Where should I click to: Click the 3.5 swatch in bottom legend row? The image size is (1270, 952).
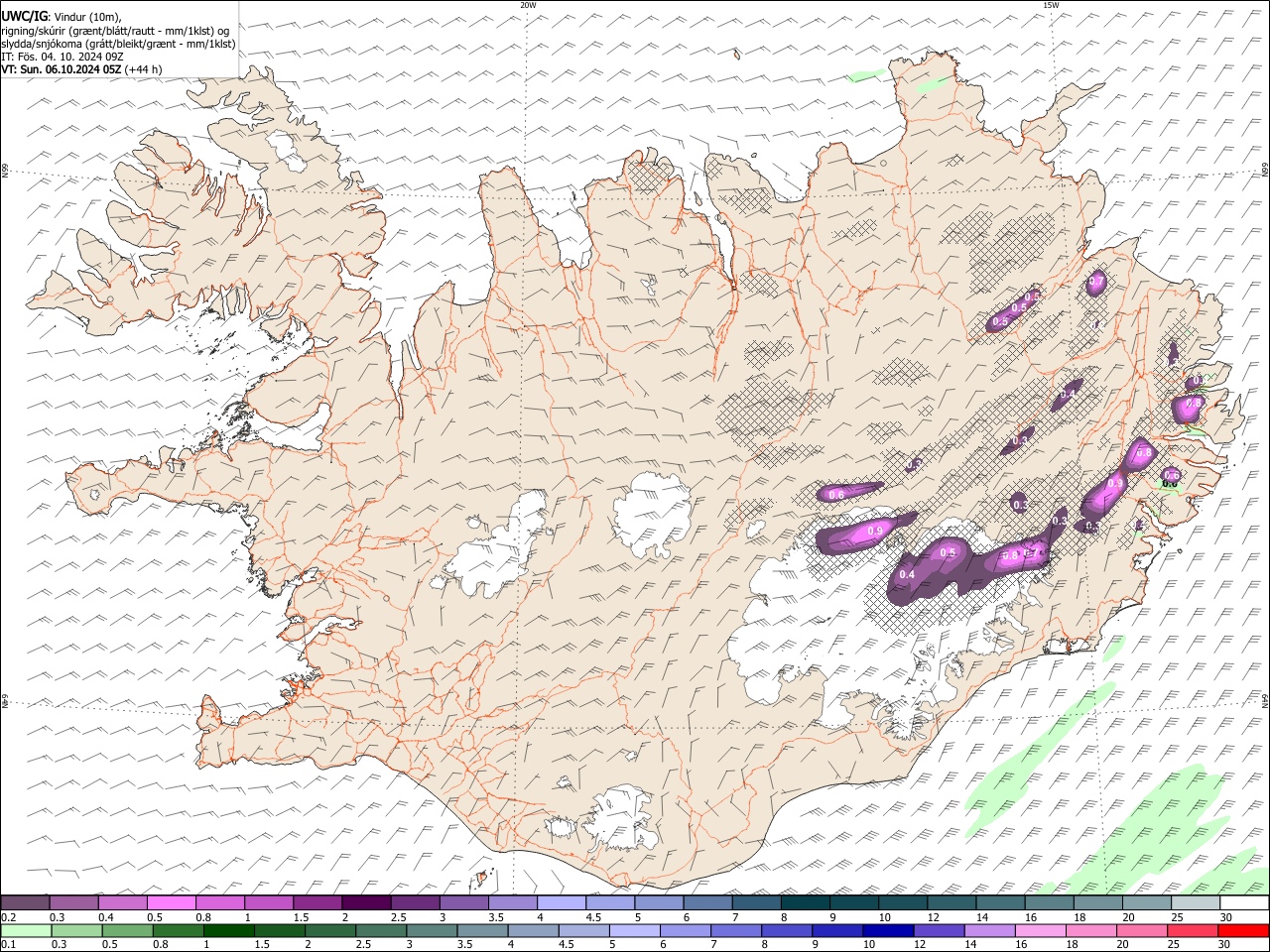[482, 930]
